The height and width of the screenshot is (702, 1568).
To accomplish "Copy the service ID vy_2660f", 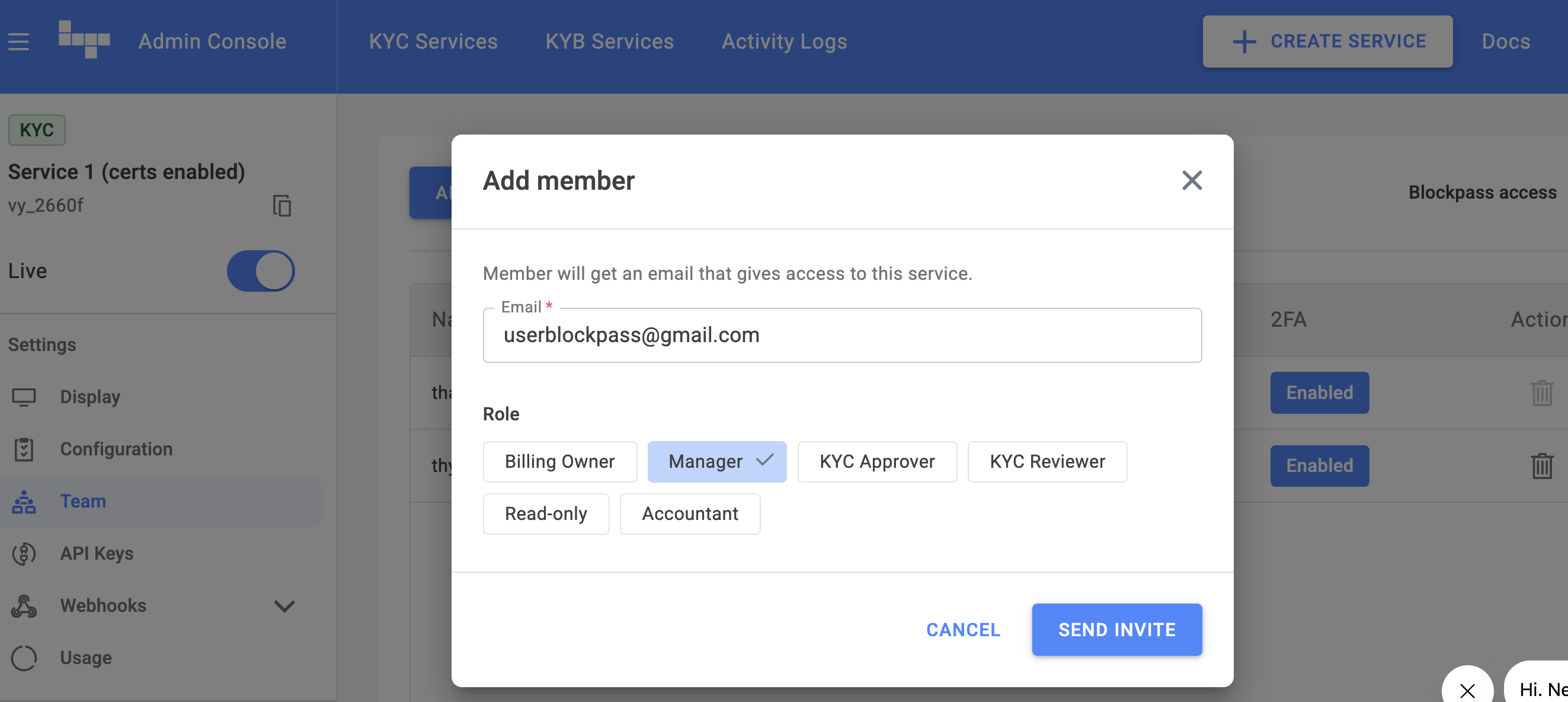I will coord(282,206).
